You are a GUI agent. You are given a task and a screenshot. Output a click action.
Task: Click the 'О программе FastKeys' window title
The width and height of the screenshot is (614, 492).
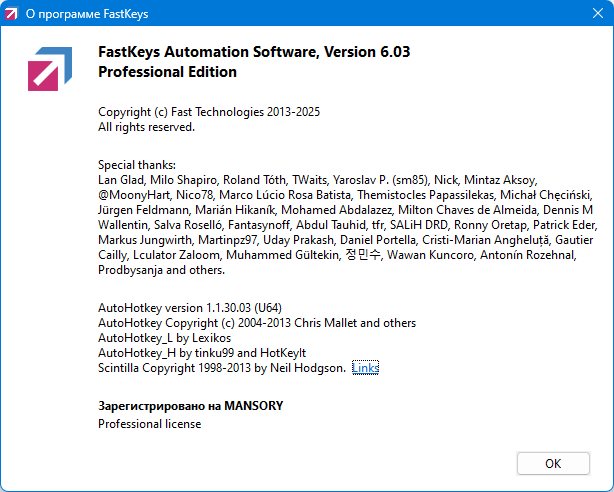pos(87,14)
